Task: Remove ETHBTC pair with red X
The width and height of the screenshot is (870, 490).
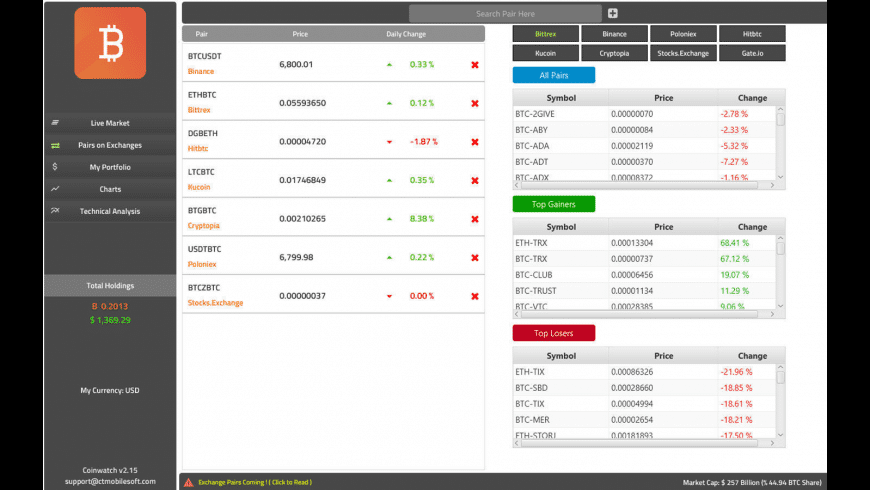Action: coord(475,103)
